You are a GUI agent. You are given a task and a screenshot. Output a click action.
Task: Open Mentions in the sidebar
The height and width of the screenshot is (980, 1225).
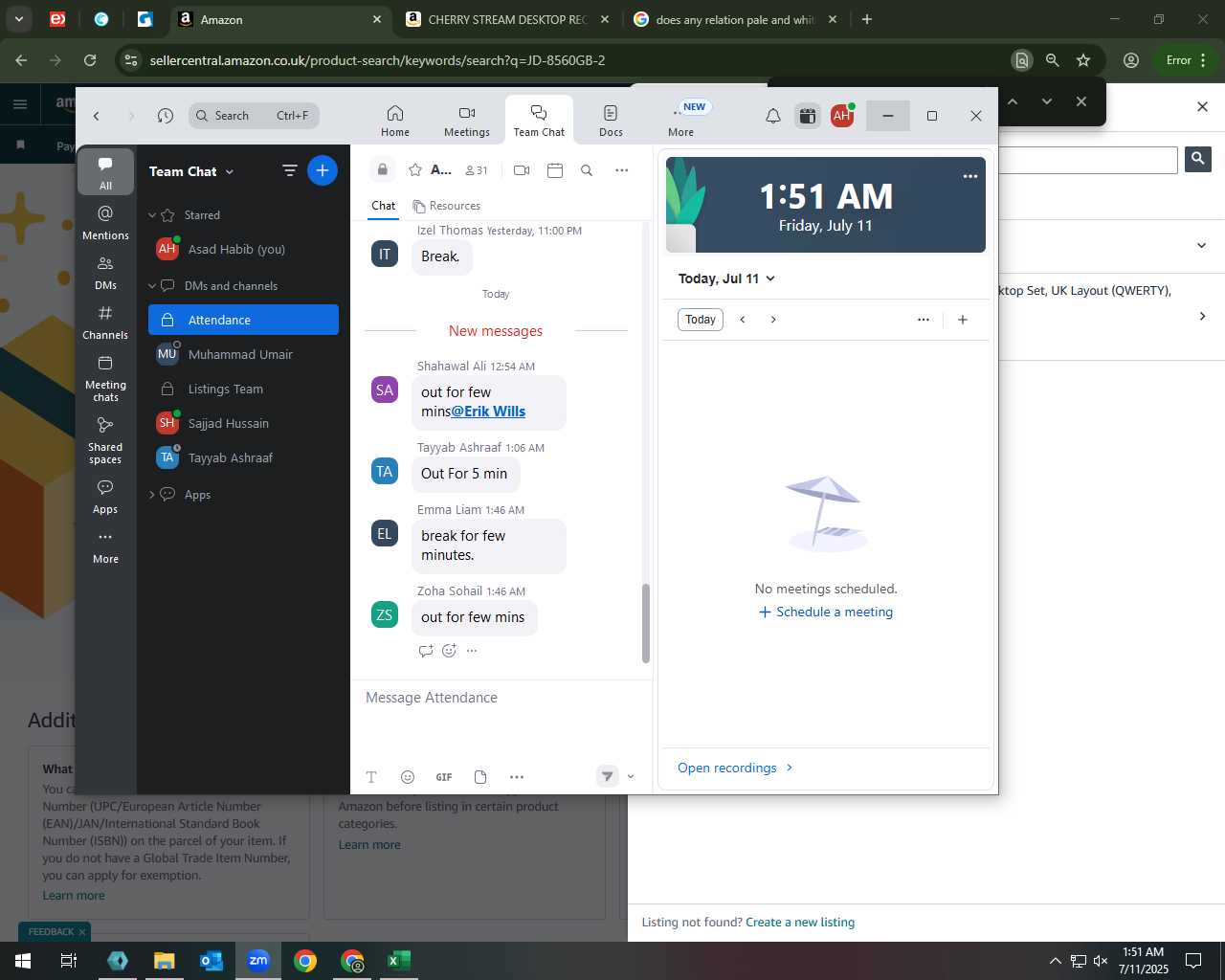(x=105, y=222)
